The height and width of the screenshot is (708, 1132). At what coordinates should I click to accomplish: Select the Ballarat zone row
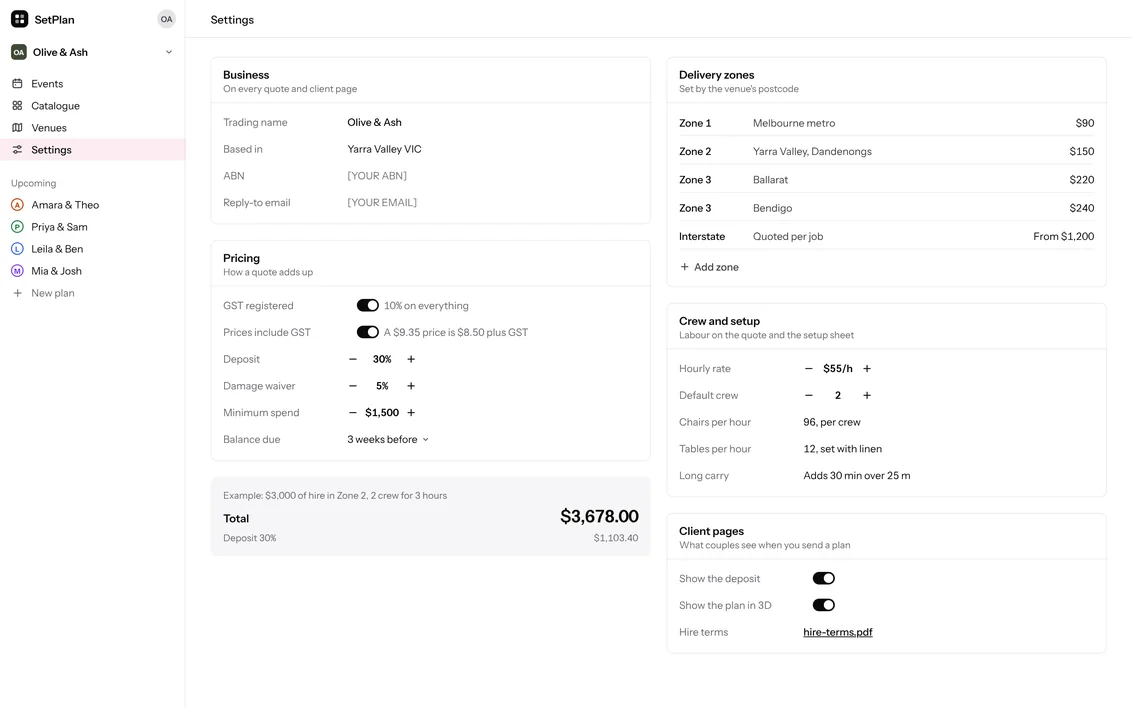[887, 180]
